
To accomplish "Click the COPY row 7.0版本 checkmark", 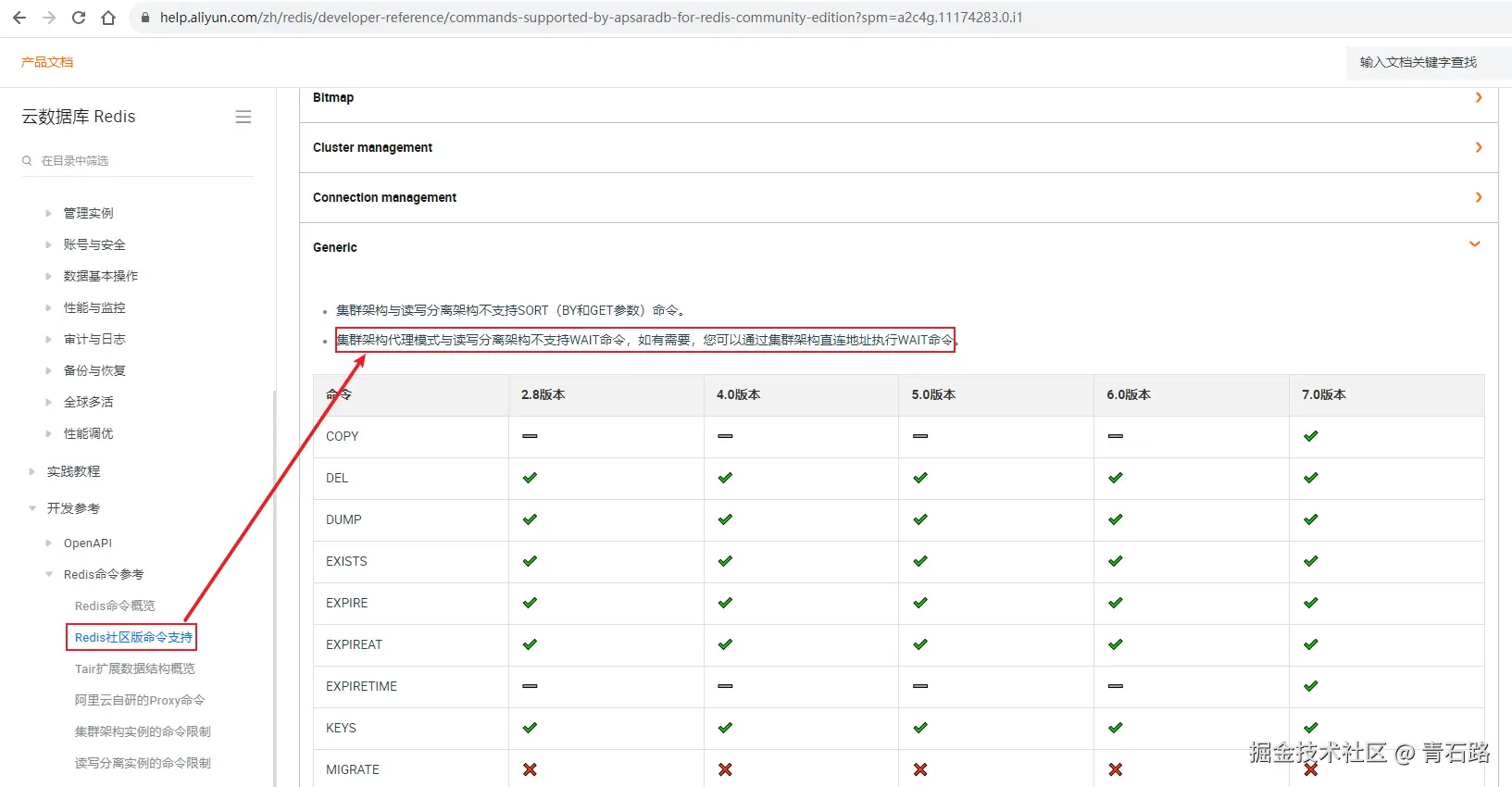I will tap(1310, 436).
